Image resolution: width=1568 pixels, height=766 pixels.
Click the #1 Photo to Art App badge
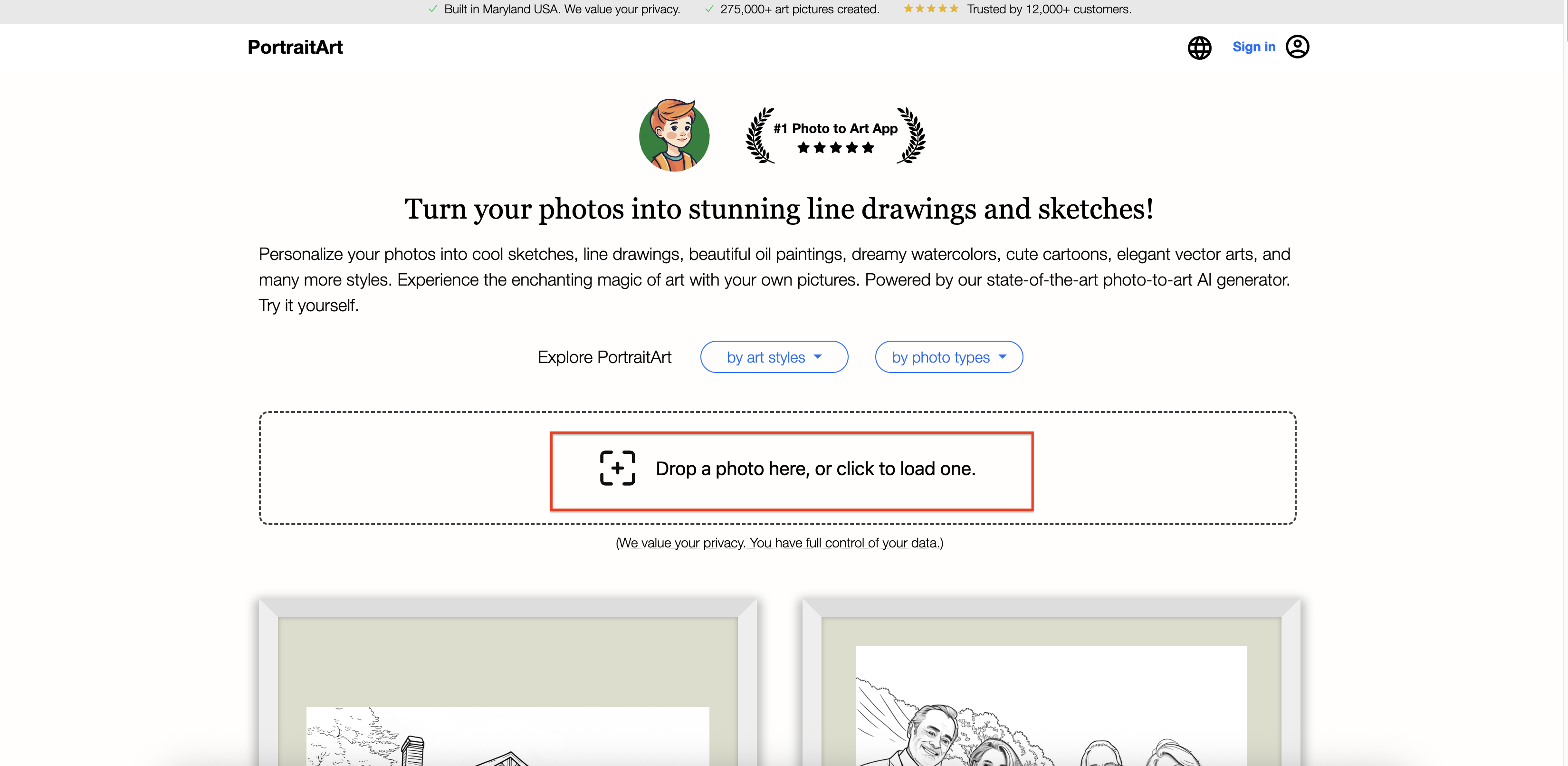[x=835, y=135]
